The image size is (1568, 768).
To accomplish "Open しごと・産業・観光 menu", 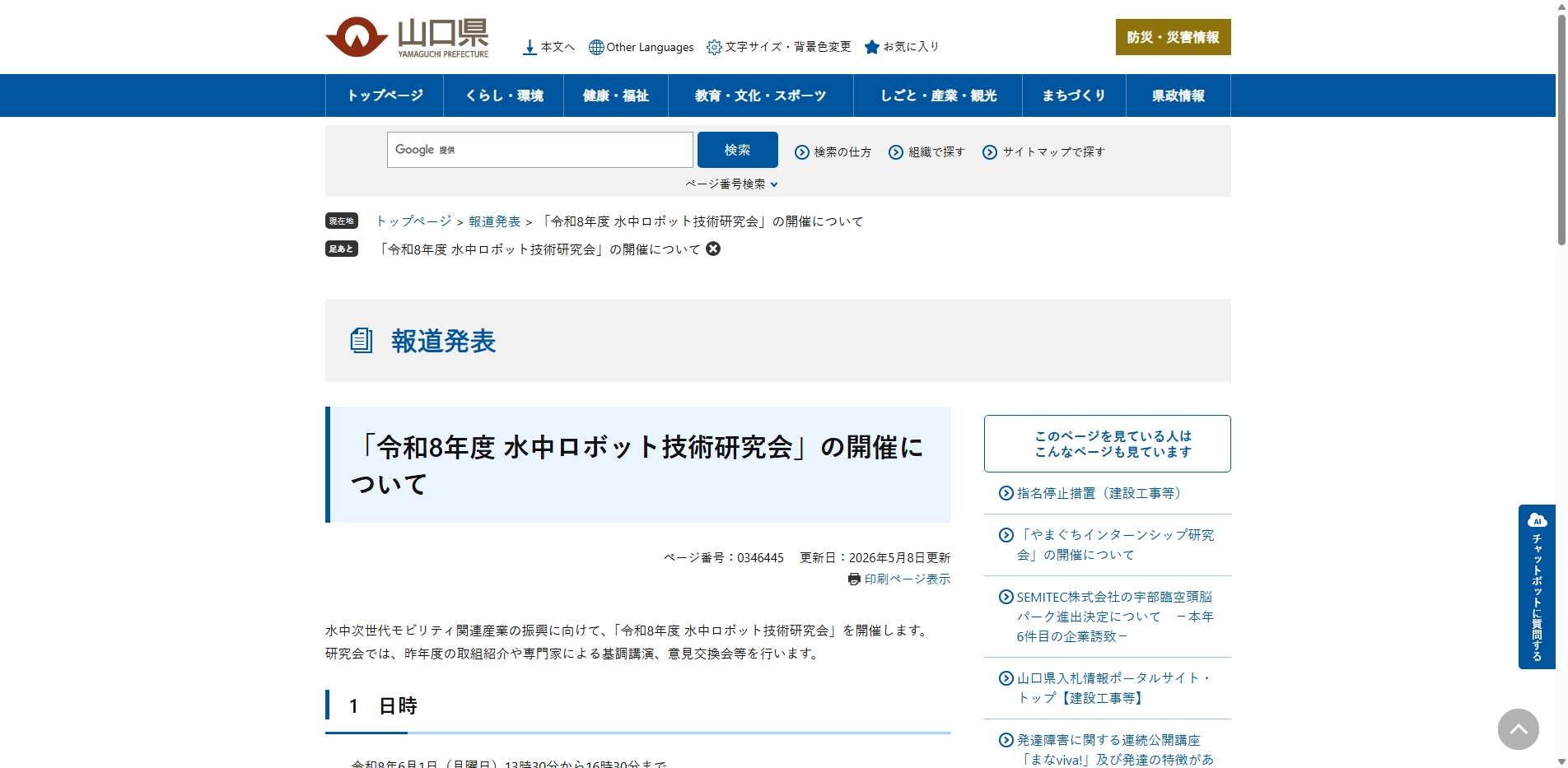I will (x=938, y=95).
